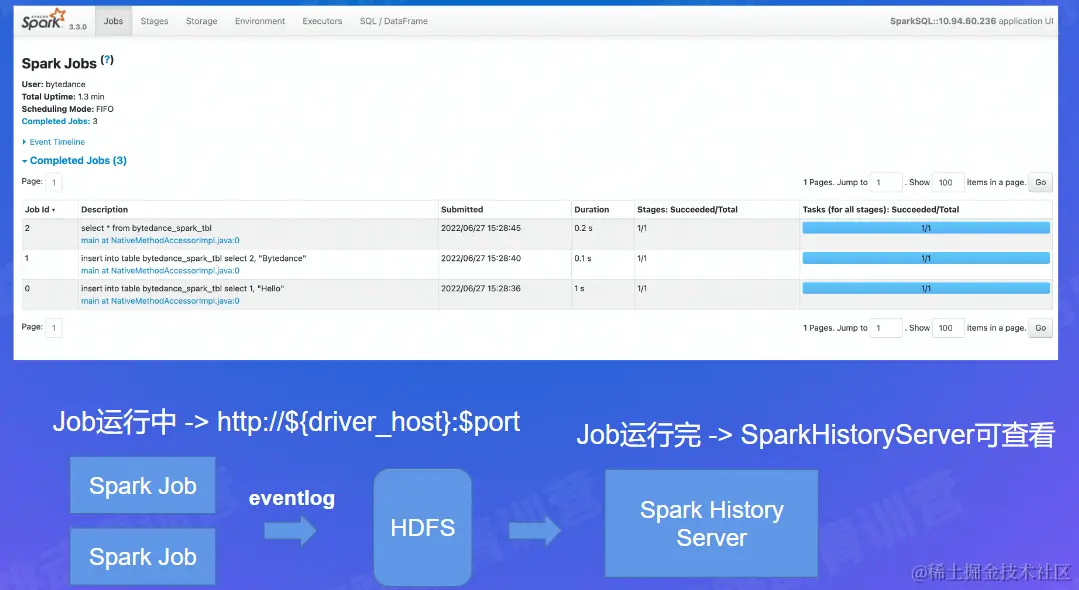Click the bottom Go button
Viewport: 1079px width, 590px height.
[1040, 328]
